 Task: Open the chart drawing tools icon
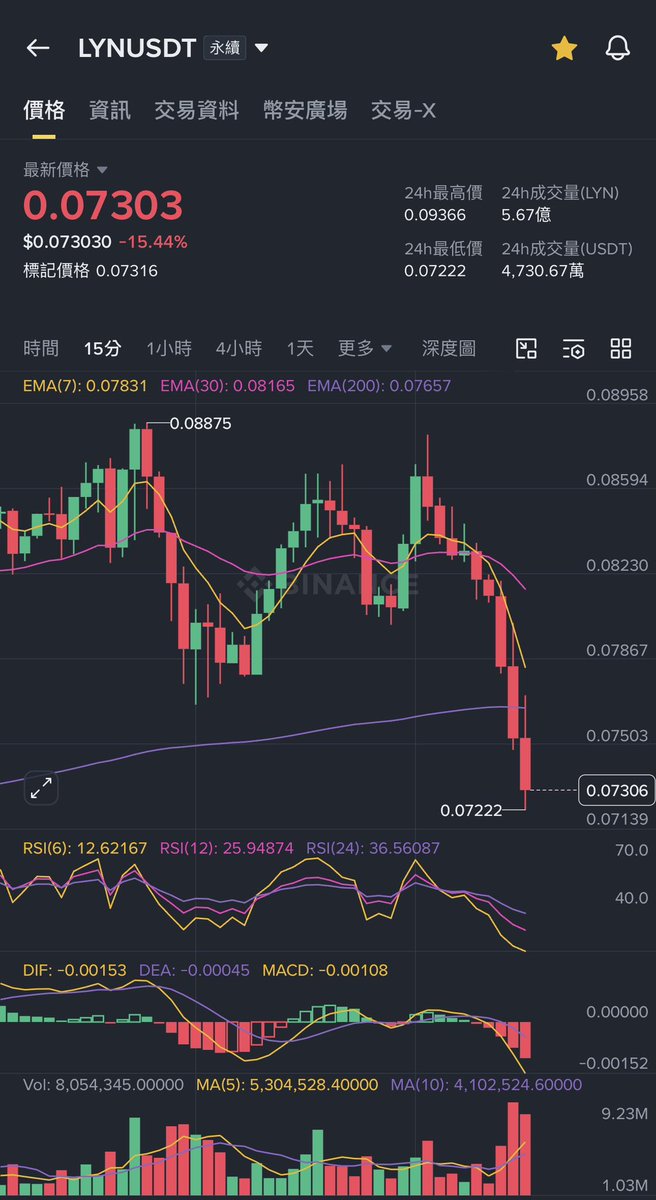tap(526, 348)
